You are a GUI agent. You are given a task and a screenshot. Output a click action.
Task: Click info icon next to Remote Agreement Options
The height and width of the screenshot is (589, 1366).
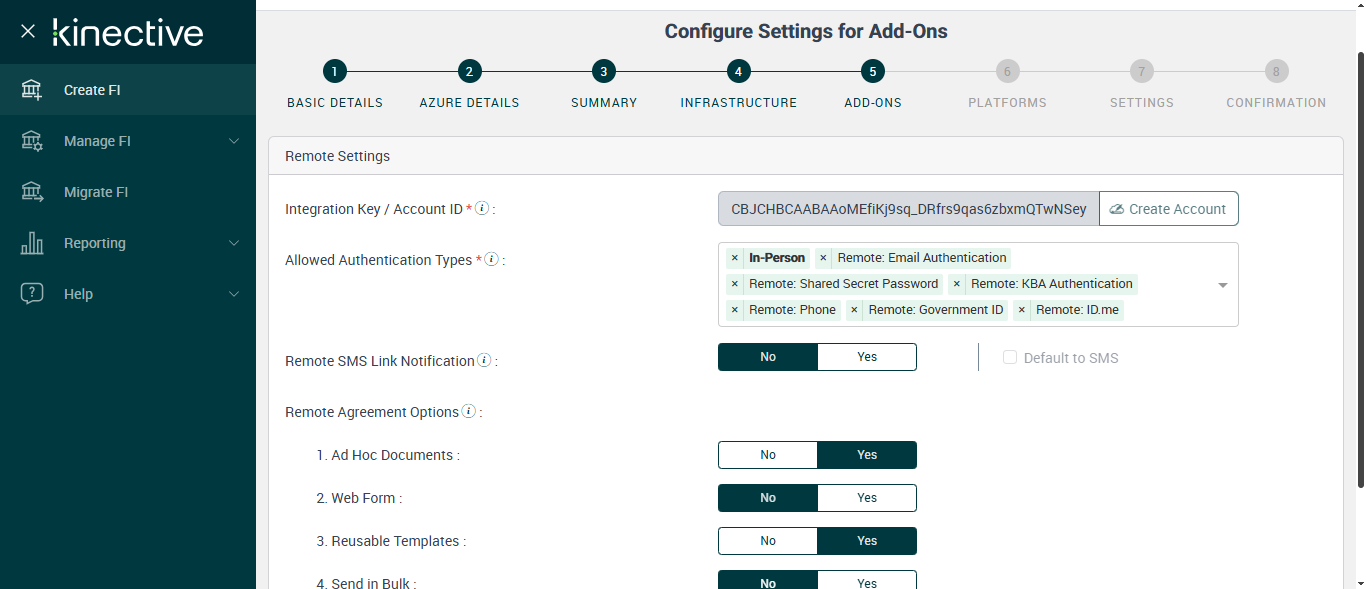468,412
